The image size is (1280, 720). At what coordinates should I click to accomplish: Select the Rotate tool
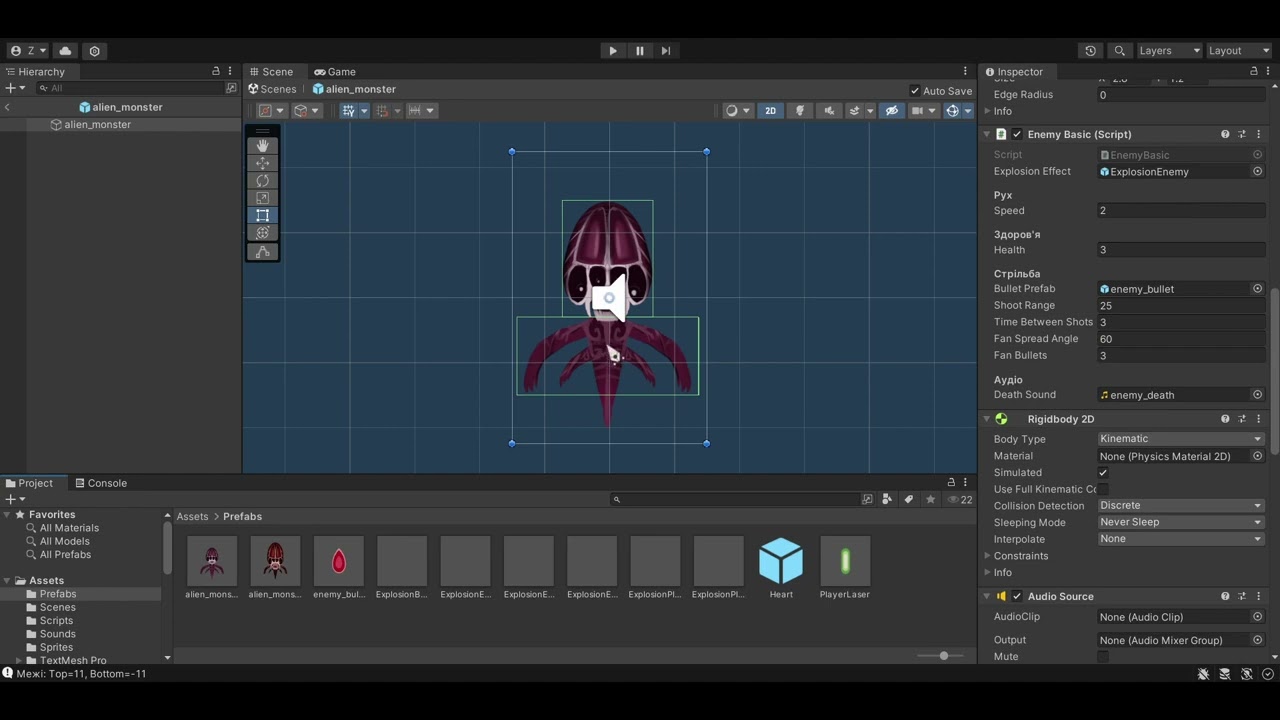(x=263, y=181)
